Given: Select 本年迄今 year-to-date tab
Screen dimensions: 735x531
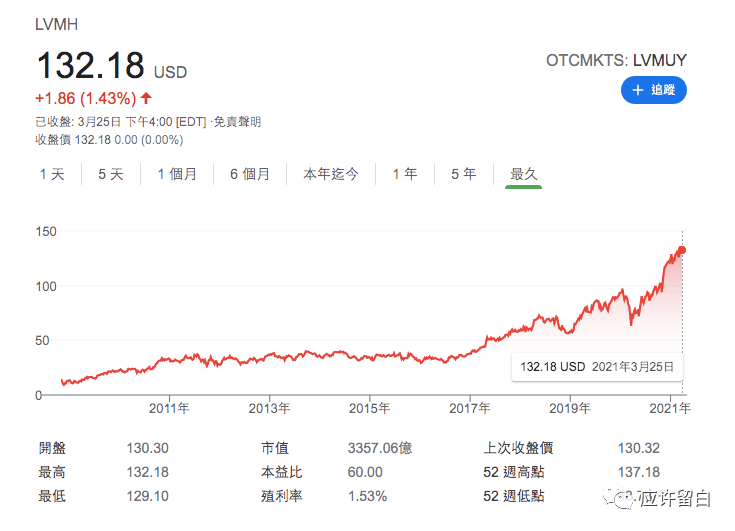Looking at the screenshot, I should (331, 174).
